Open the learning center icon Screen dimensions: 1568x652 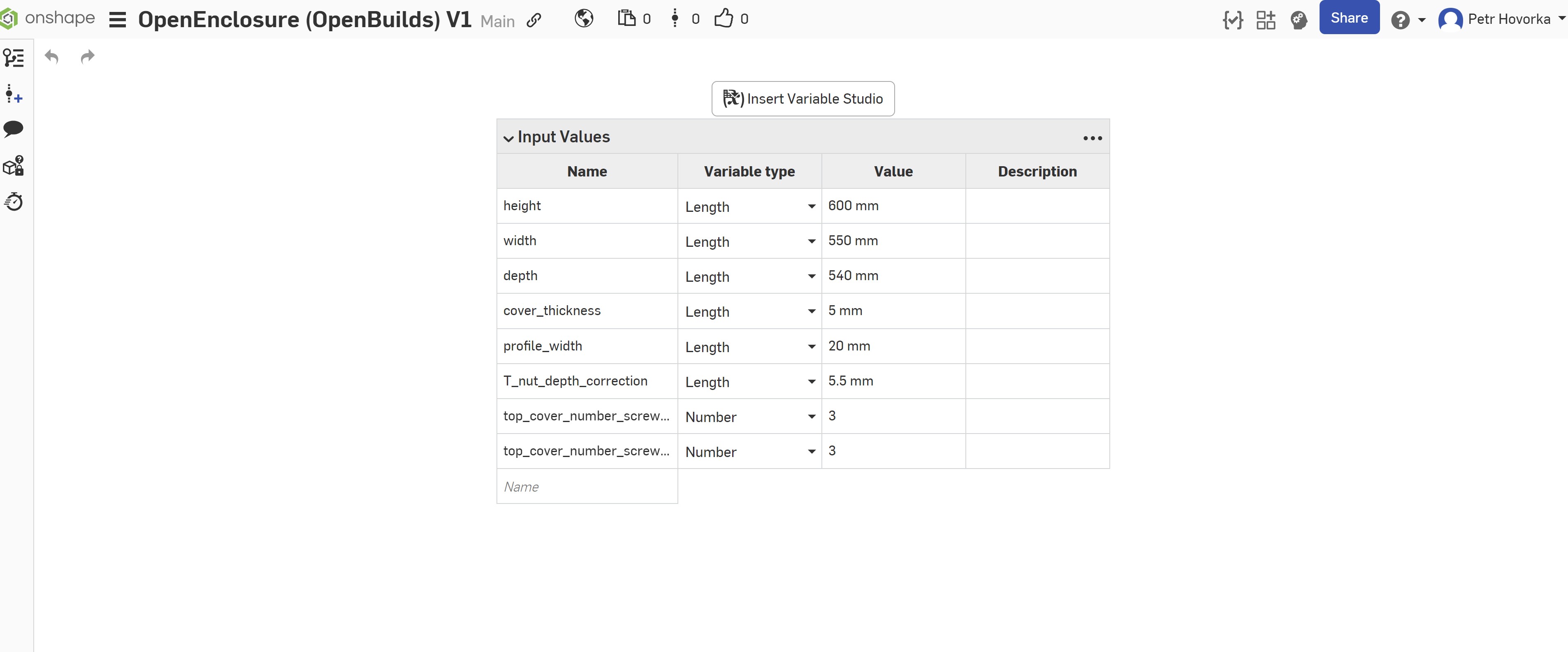pos(1299,20)
